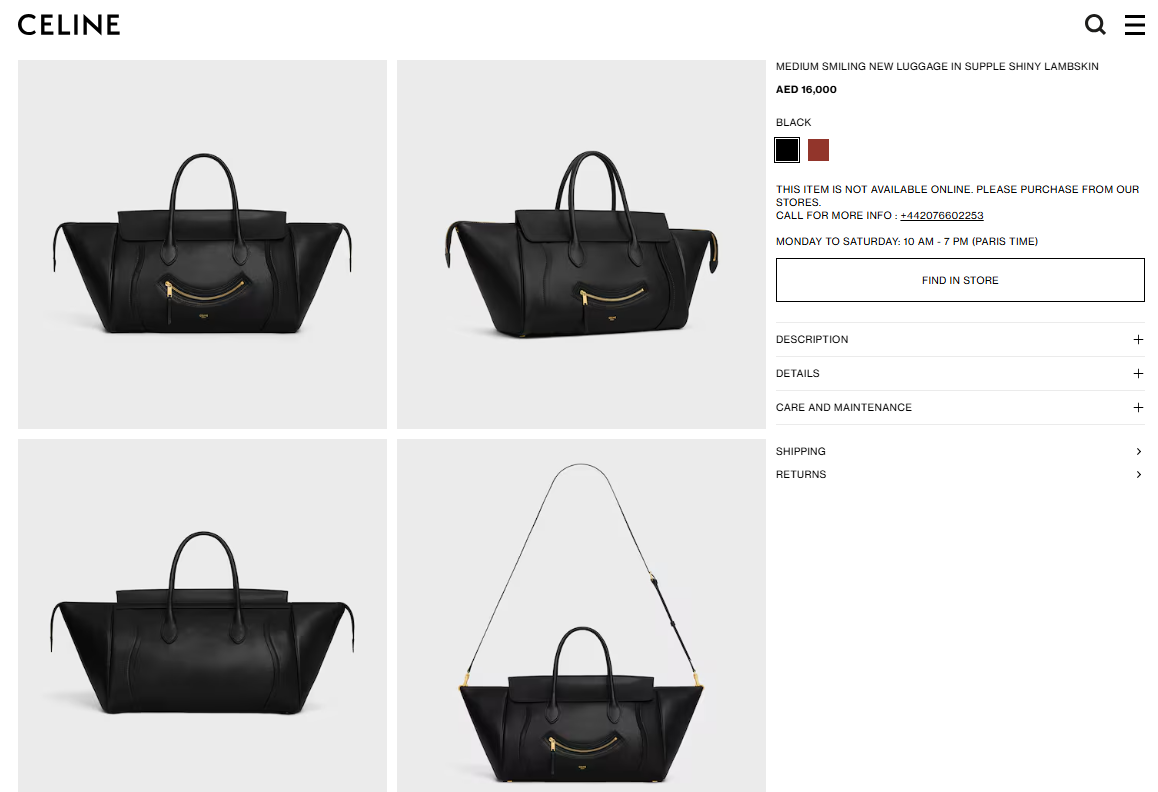This screenshot has height=792, width=1158.
Task: Open the hamburger menu icon
Action: tap(1134, 25)
